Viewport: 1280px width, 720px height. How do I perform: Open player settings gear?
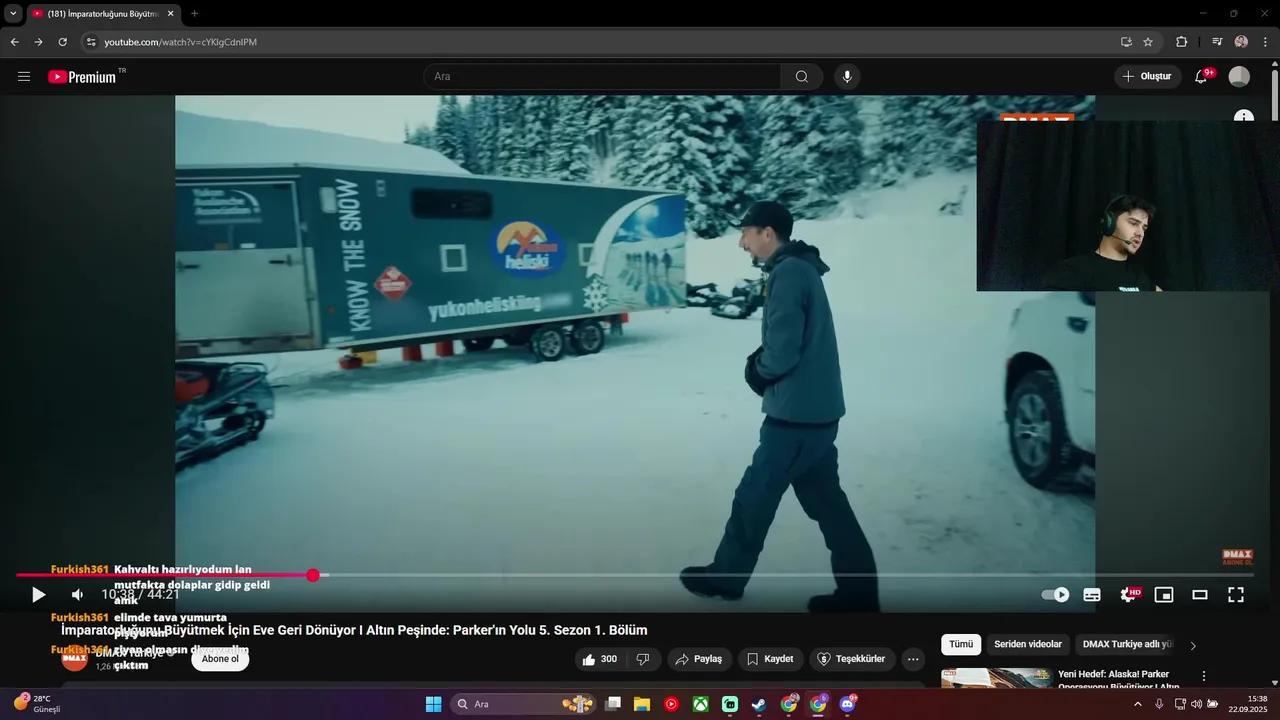point(1128,595)
